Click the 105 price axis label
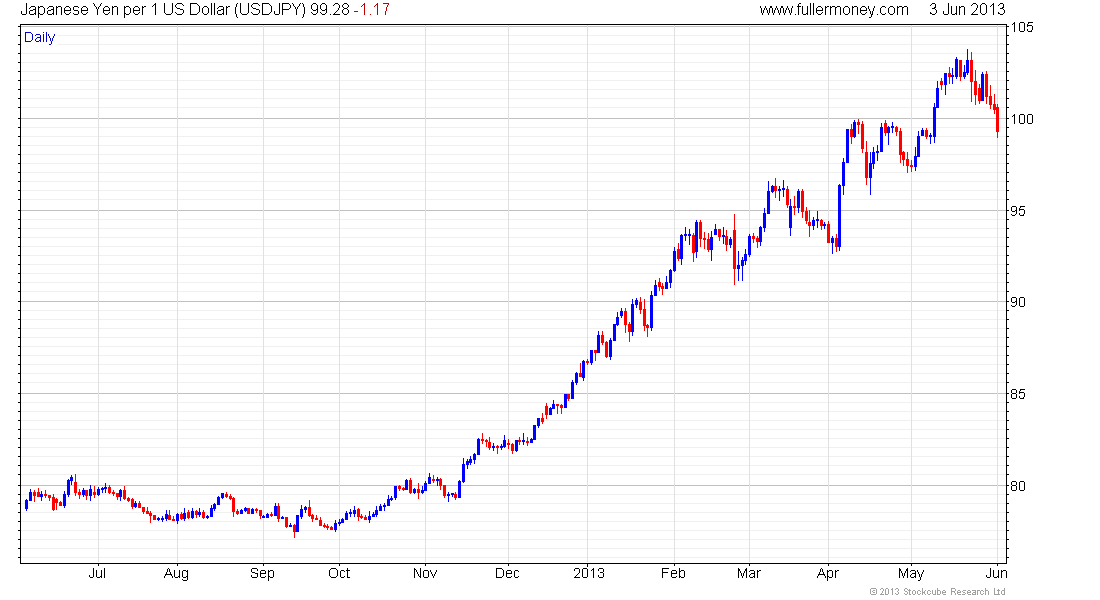 coord(1021,27)
